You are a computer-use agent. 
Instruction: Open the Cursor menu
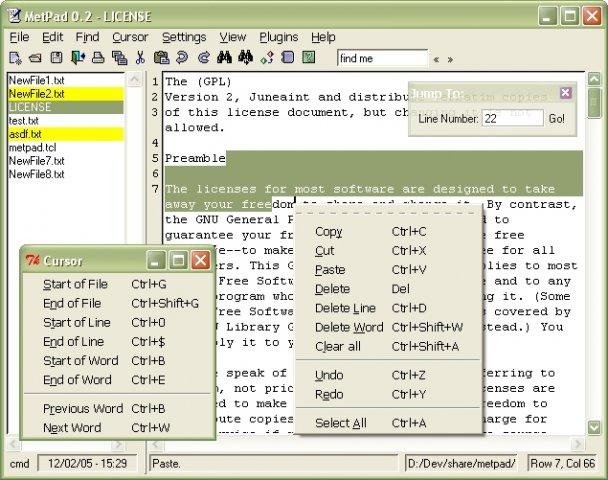pos(130,37)
